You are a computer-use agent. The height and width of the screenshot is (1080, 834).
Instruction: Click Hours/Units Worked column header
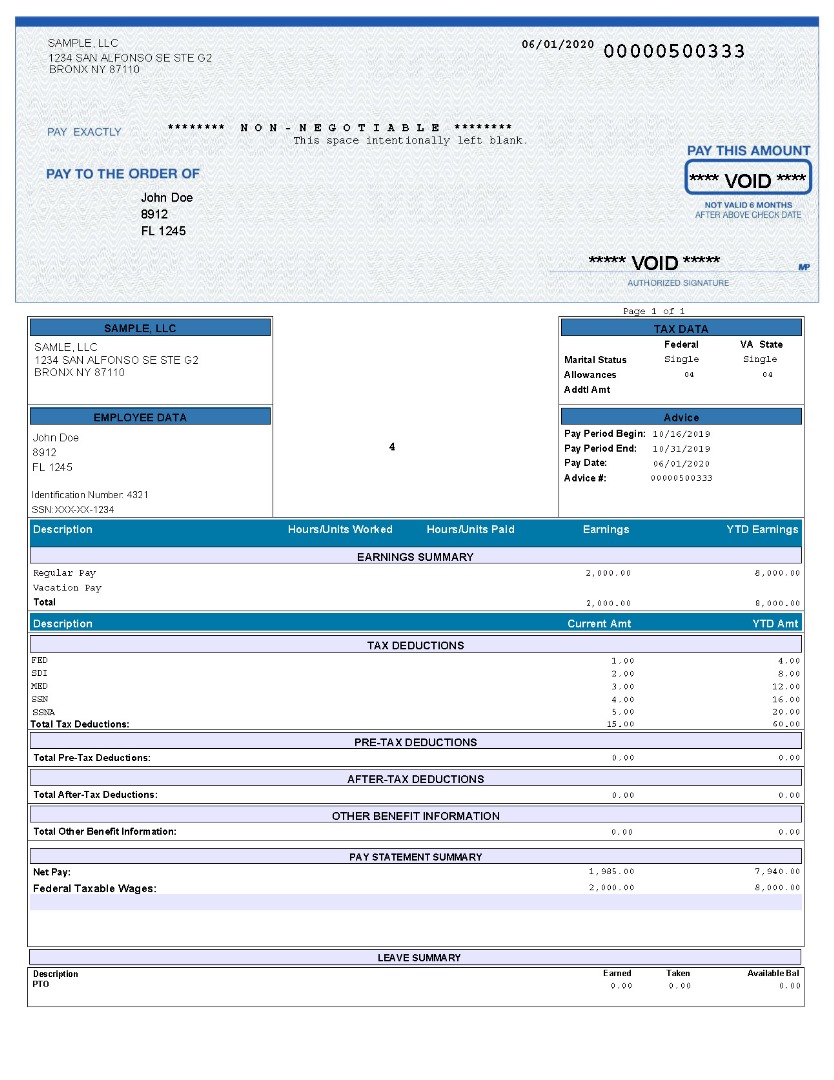tap(340, 529)
